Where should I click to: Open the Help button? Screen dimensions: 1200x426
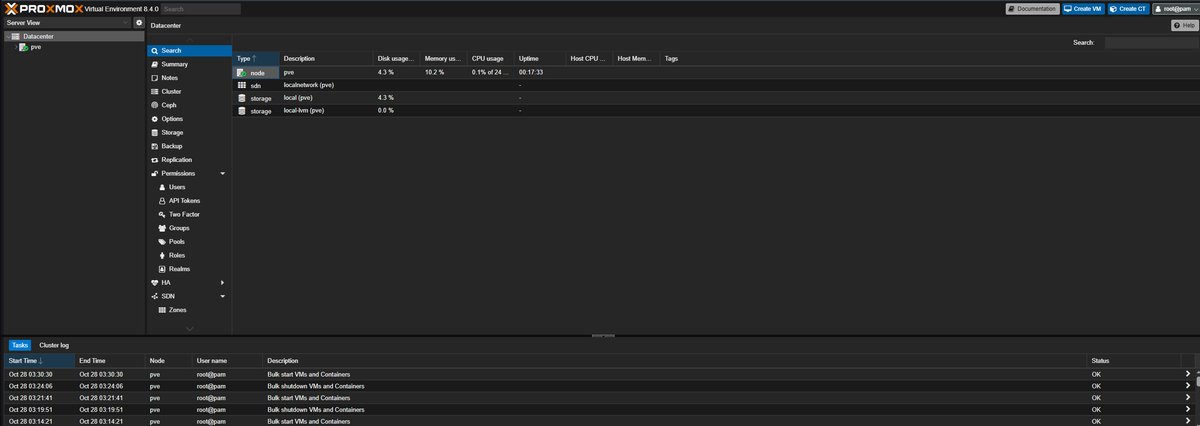1183,25
